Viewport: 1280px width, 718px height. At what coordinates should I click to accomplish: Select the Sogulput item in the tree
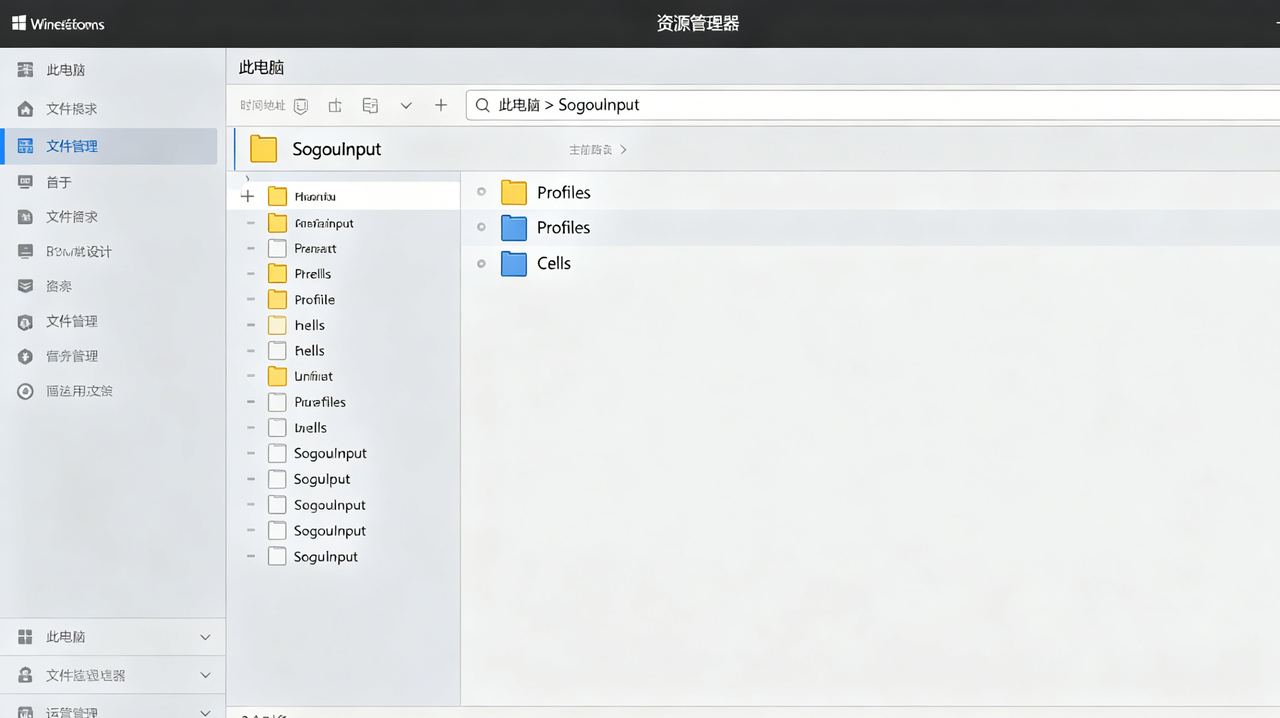click(x=322, y=479)
